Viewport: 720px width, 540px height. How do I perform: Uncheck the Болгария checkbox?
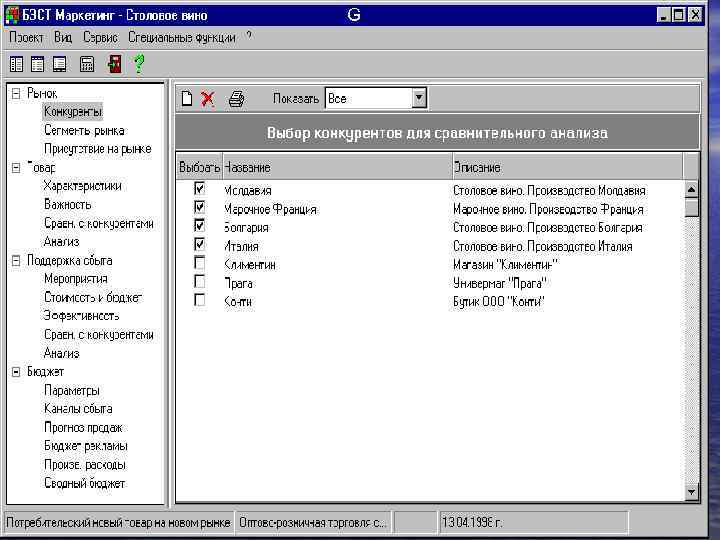[x=199, y=225]
